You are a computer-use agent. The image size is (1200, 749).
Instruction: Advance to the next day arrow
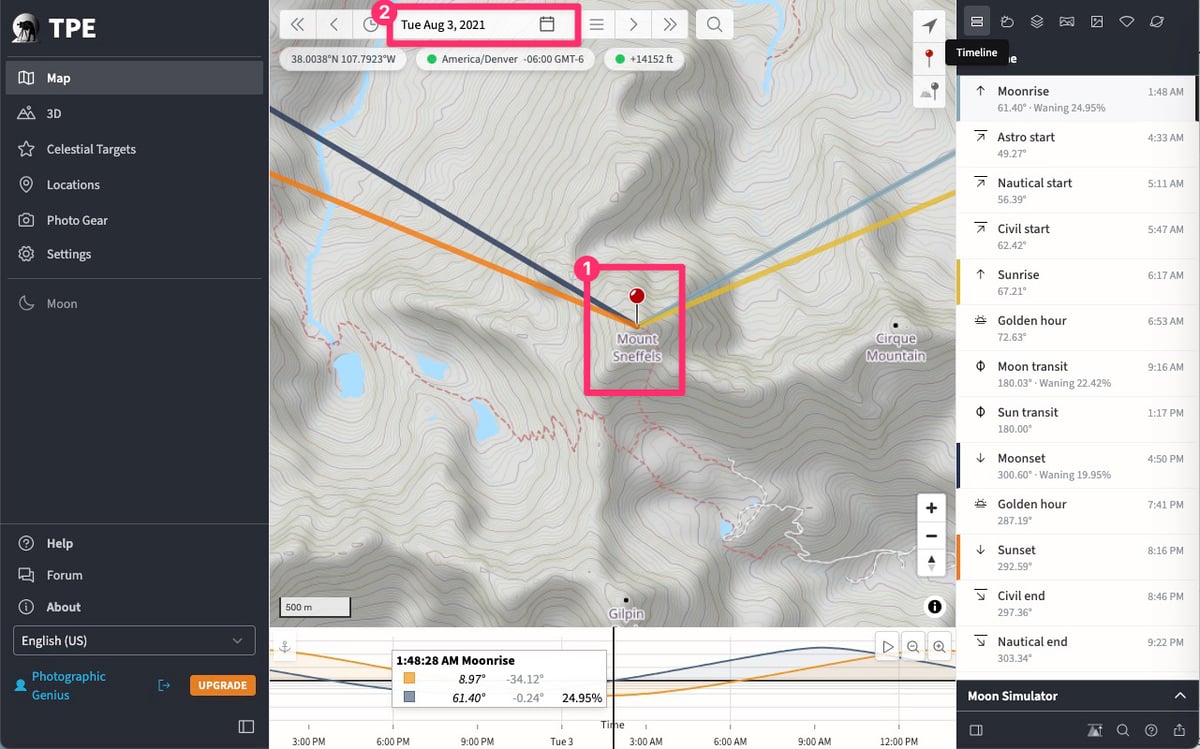tap(634, 24)
